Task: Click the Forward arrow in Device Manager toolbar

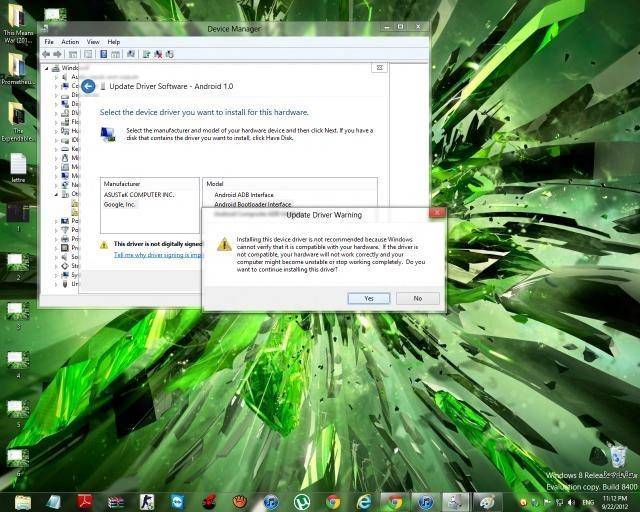Action: point(58,54)
